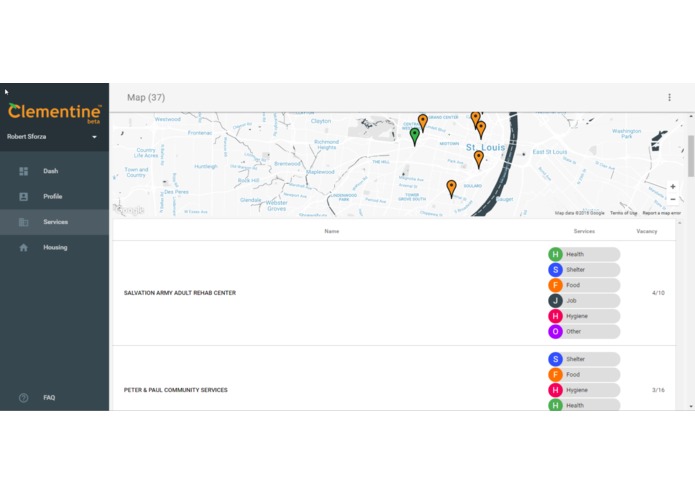Click the Google logo on the map
The height and width of the screenshot is (494, 695).
pos(129,210)
